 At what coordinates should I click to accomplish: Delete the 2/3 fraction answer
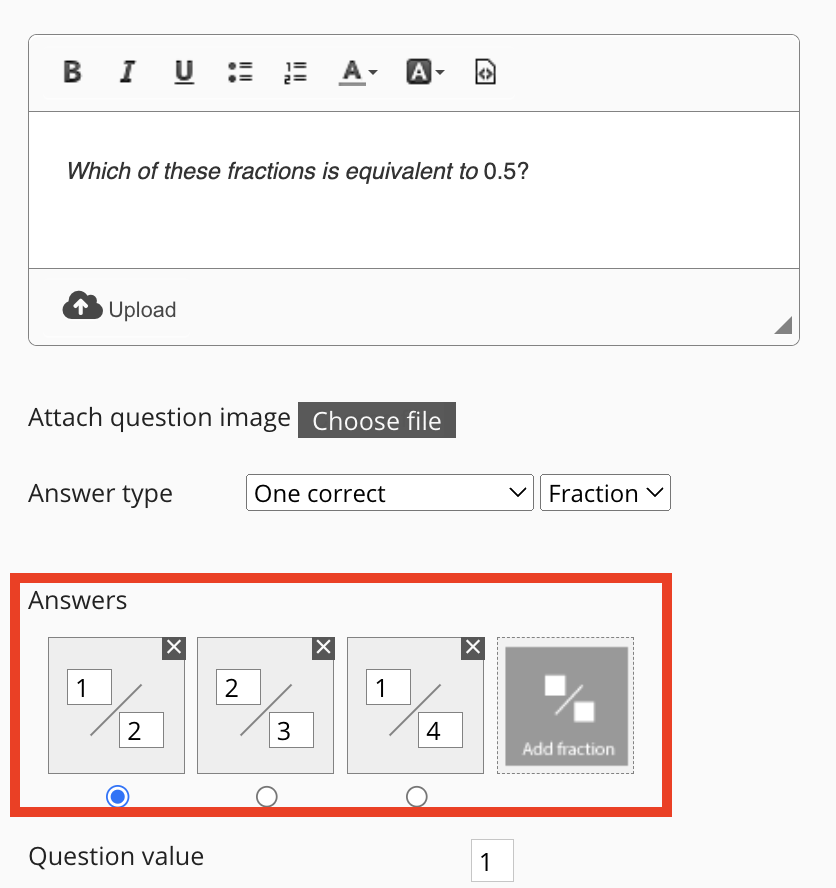click(323, 648)
